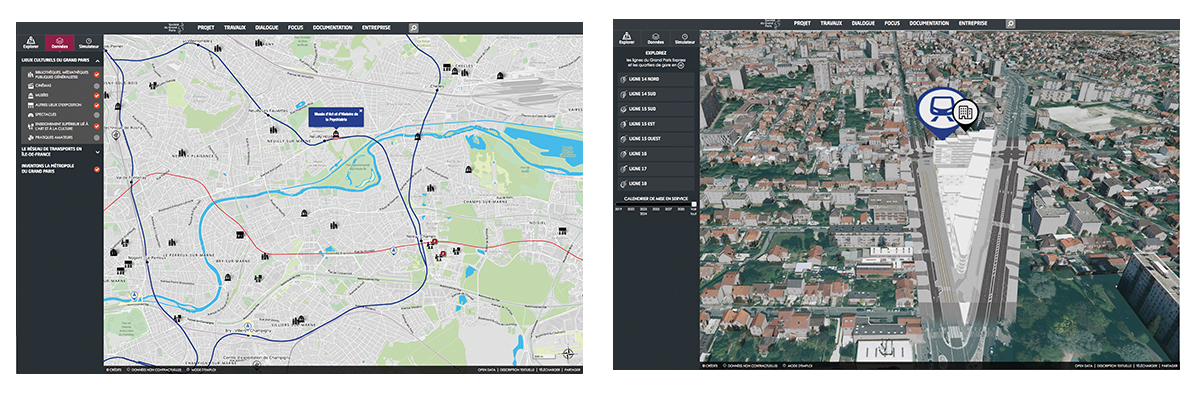Screen dimensions: 1200x396
Task: Uncheck the Bibliothèques, médiathèques layer
Action: 97,75
